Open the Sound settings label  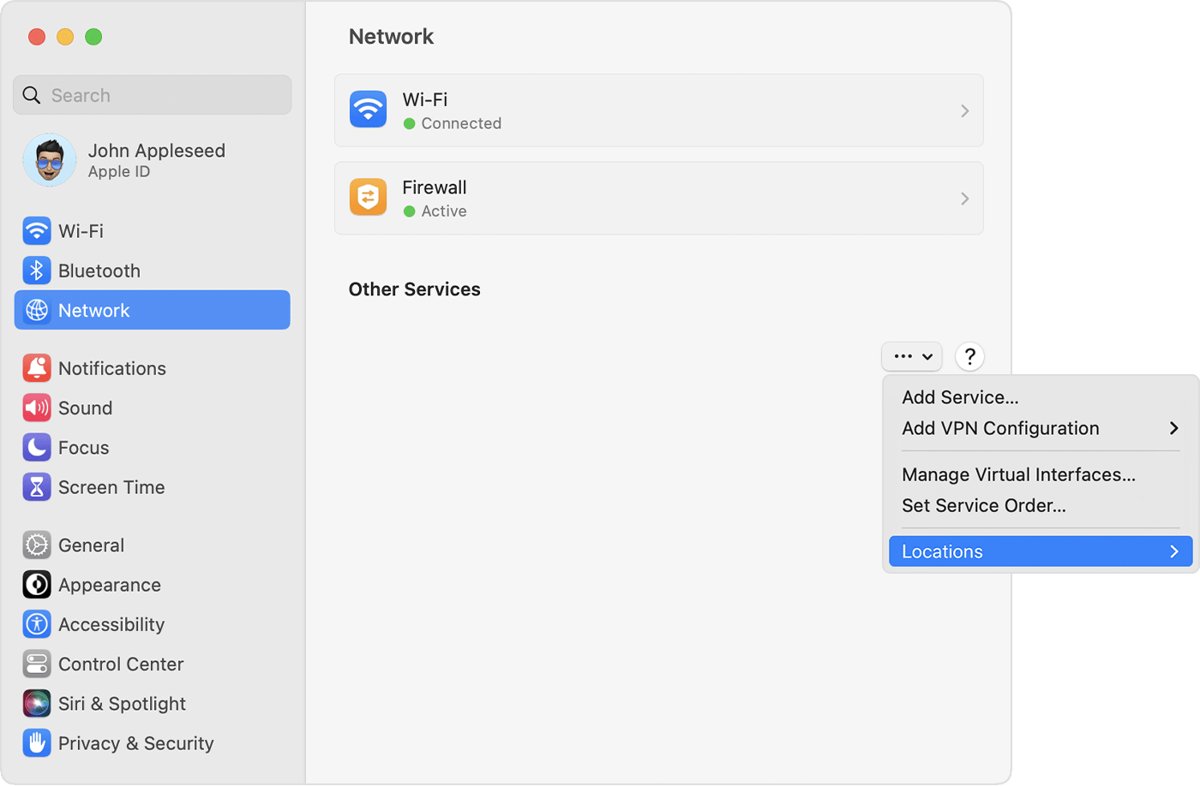tap(85, 408)
